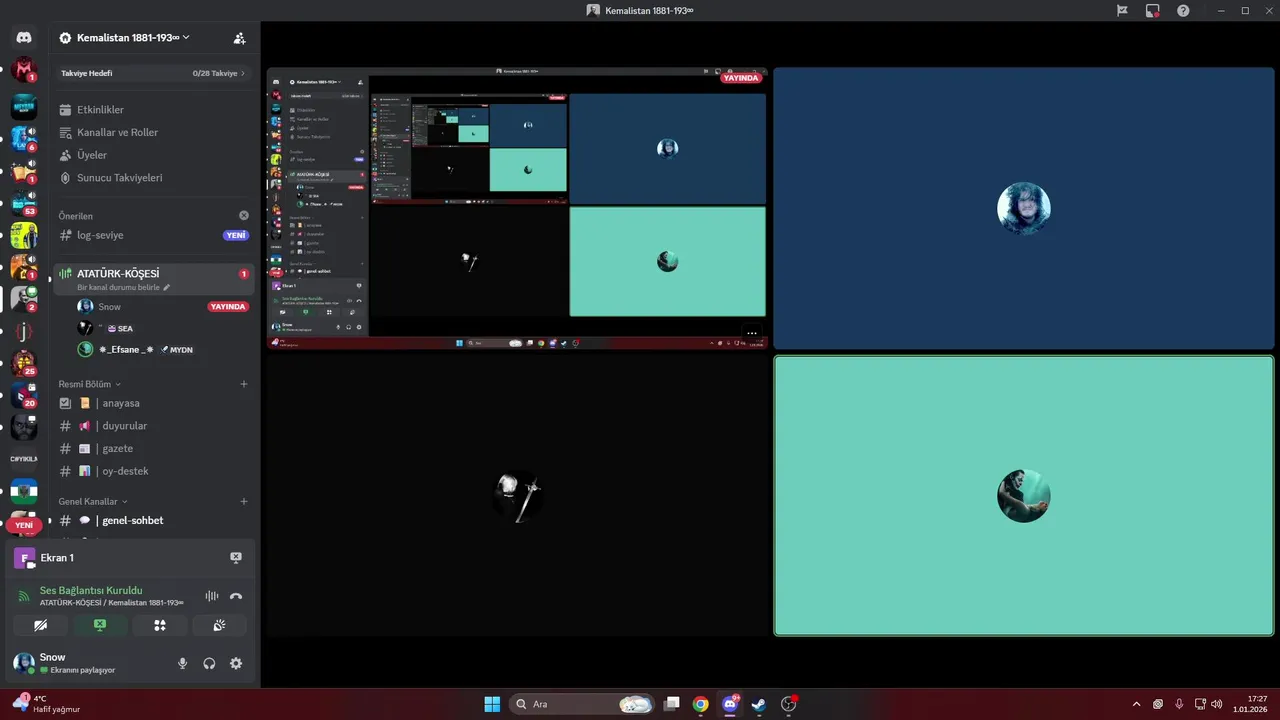Click the user with SEA tag
This screenshot has height=720, width=1280.
tap(162, 328)
